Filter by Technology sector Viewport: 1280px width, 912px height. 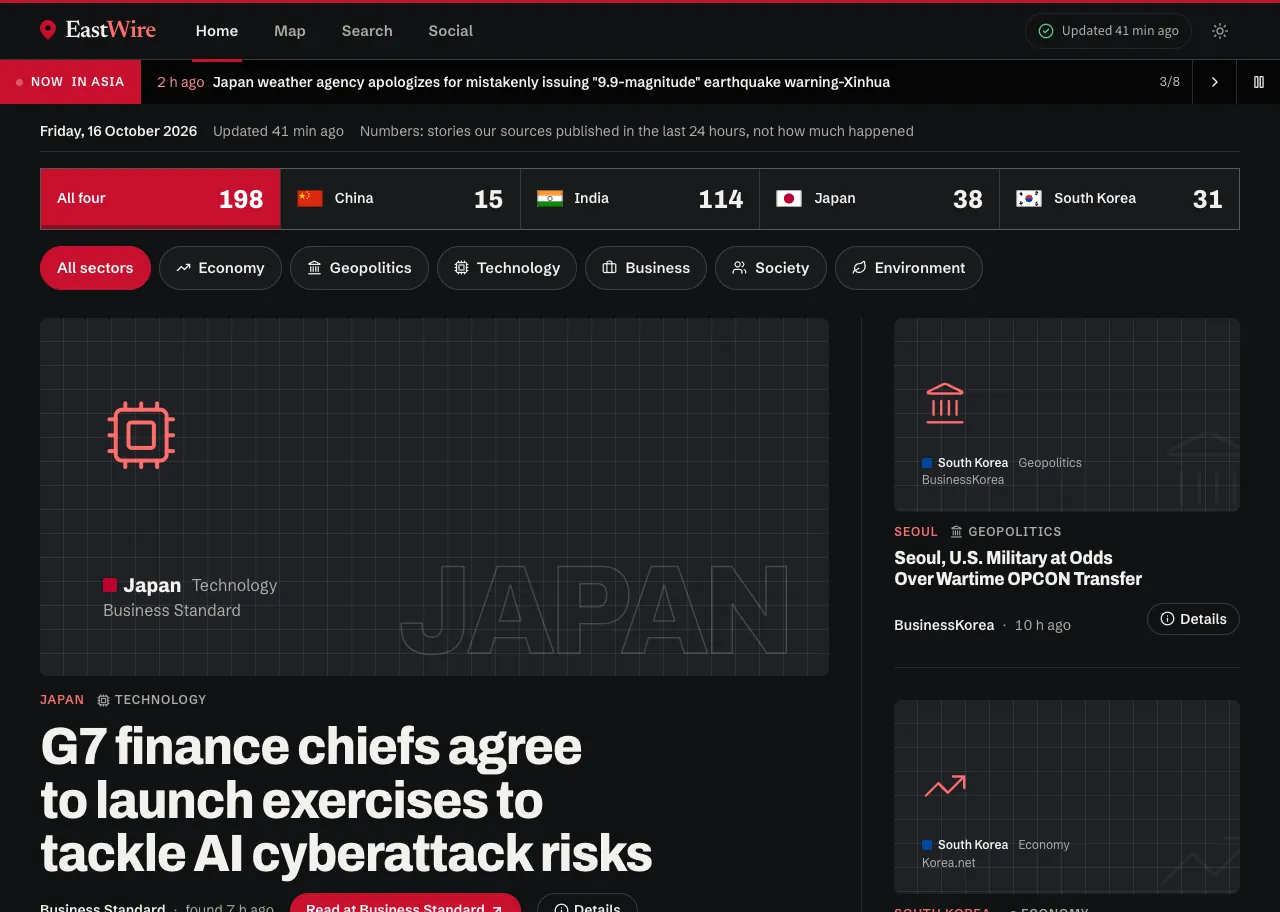tap(507, 268)
